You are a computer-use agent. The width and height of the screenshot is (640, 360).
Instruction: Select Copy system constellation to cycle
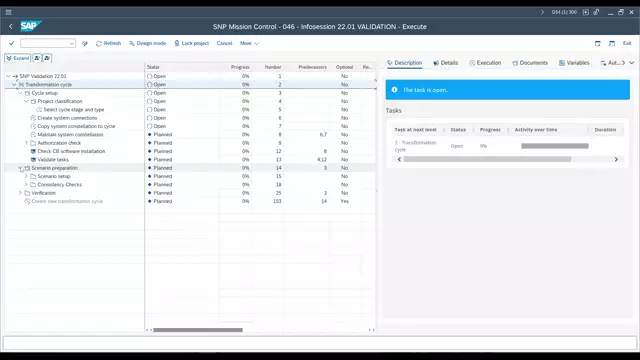(76, 126)
